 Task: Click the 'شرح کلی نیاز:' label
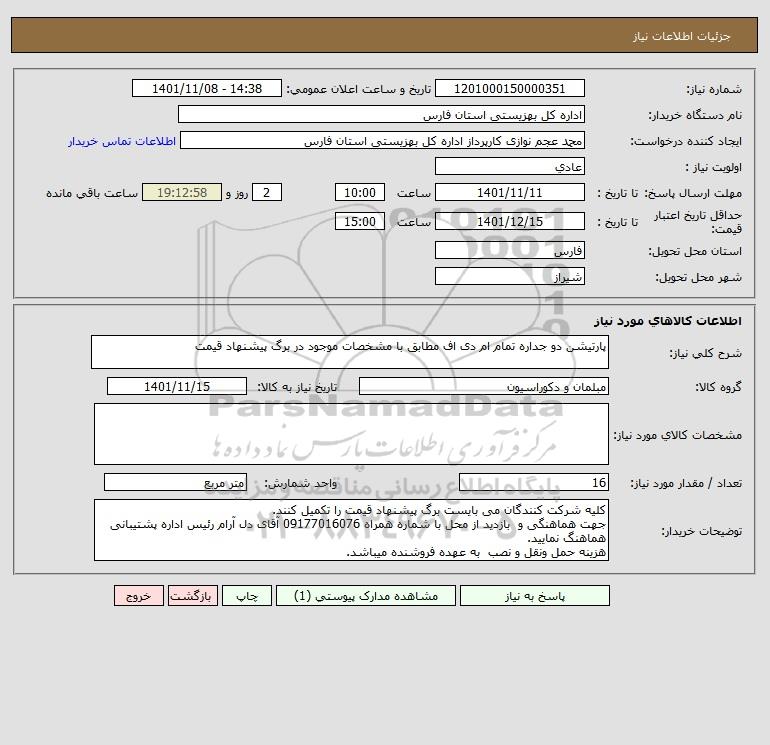(706, 353)
